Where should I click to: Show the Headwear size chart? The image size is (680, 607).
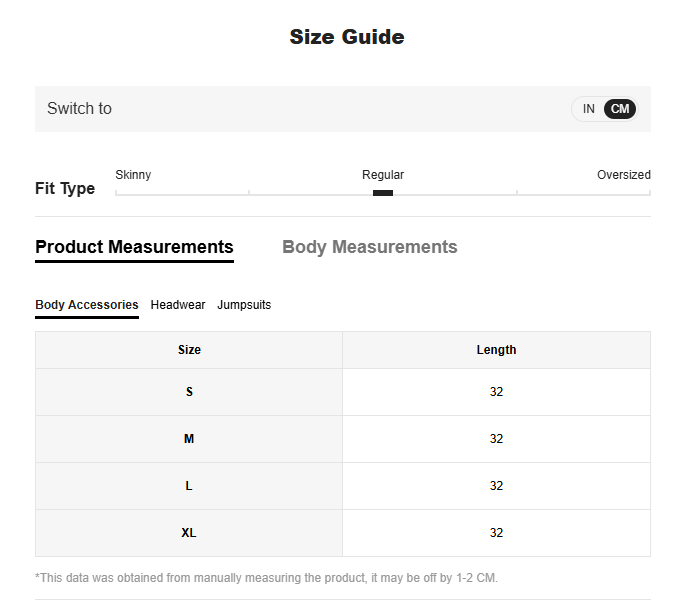178,305
